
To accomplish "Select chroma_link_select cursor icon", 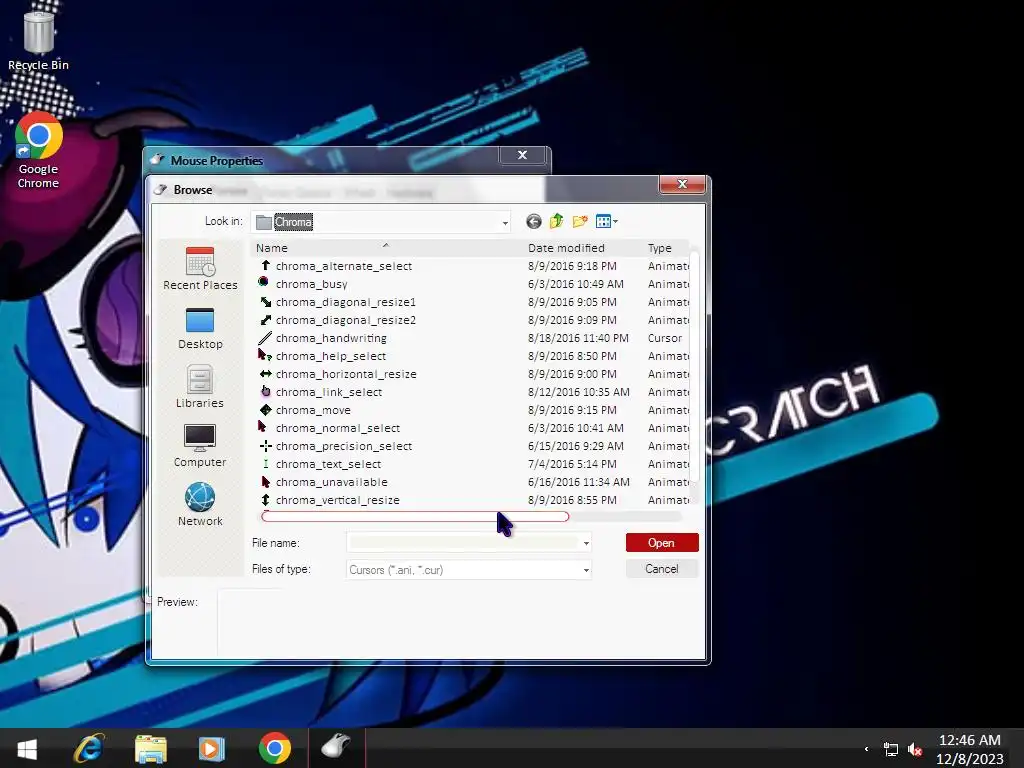I will pos(265,391).
